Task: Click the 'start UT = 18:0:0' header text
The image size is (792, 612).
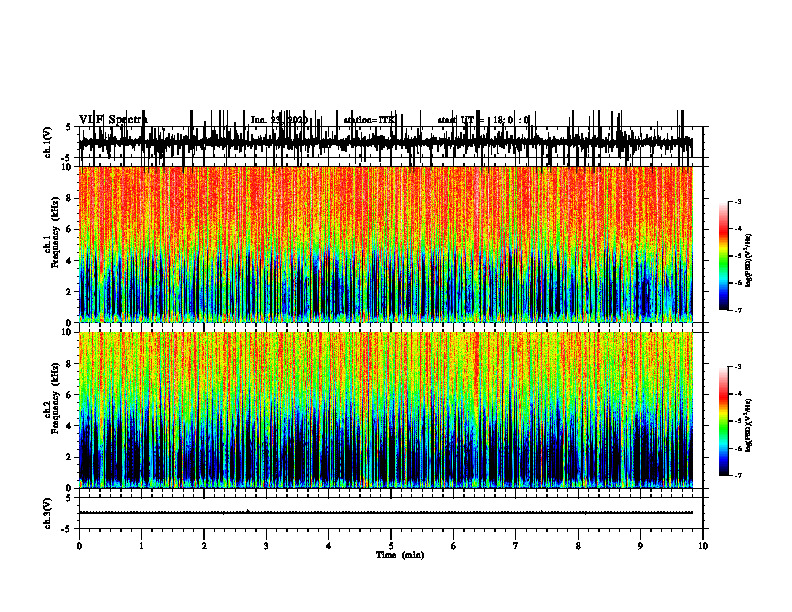Action: (483, 120)
